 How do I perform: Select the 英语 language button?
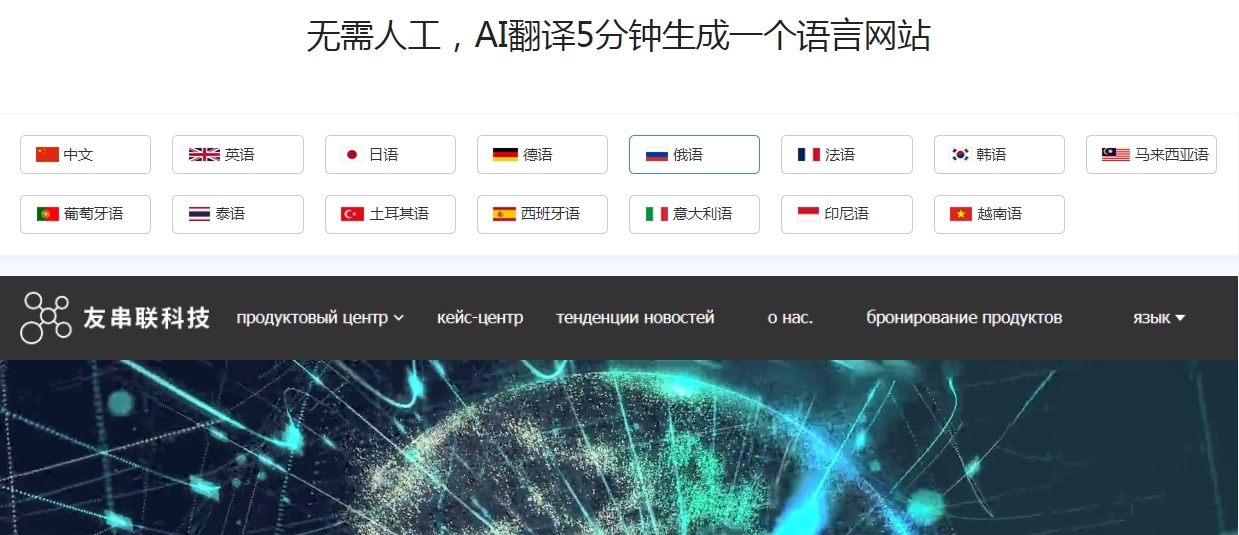click(238, 155)
